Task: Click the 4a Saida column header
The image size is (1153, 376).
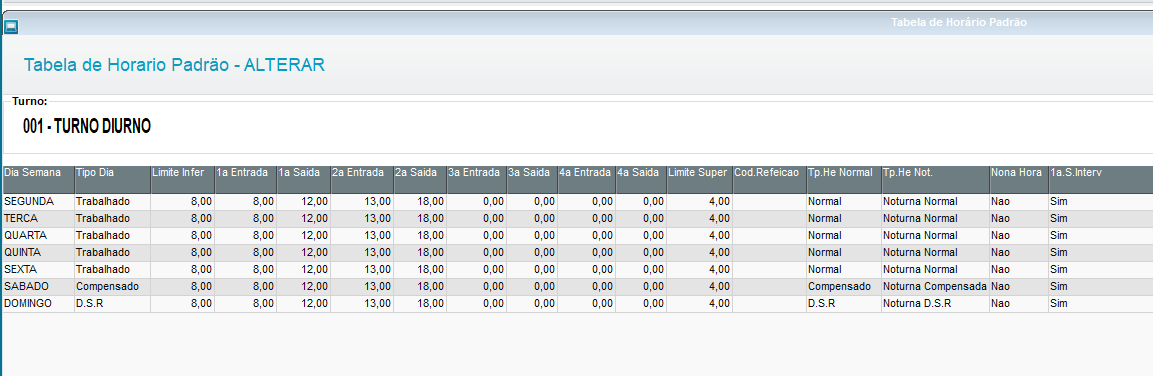Action: (x=641, y=180)
